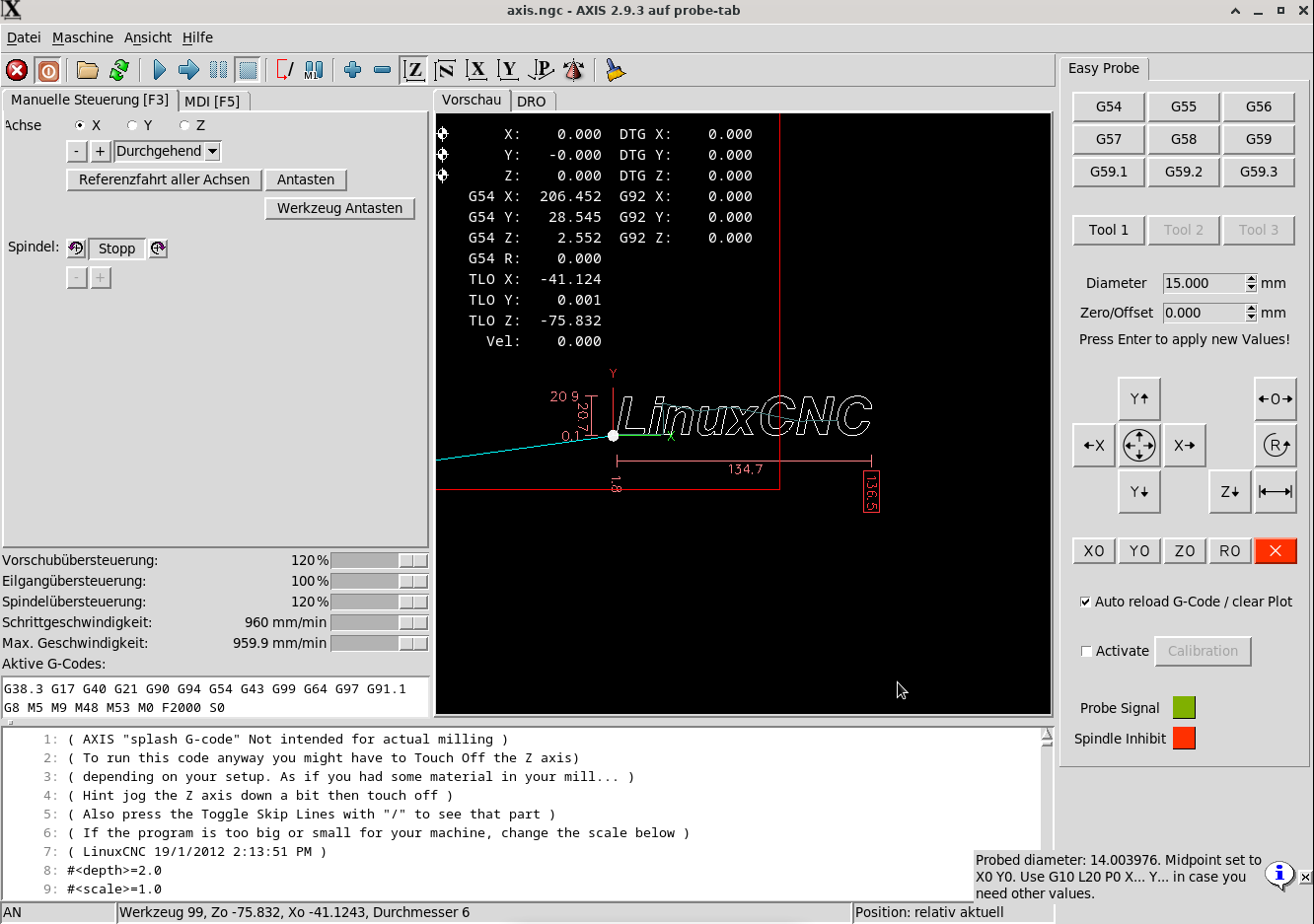Switch to DRO tab
The width and height of the screenshot is (1314, 924).
tap(531, 102)
